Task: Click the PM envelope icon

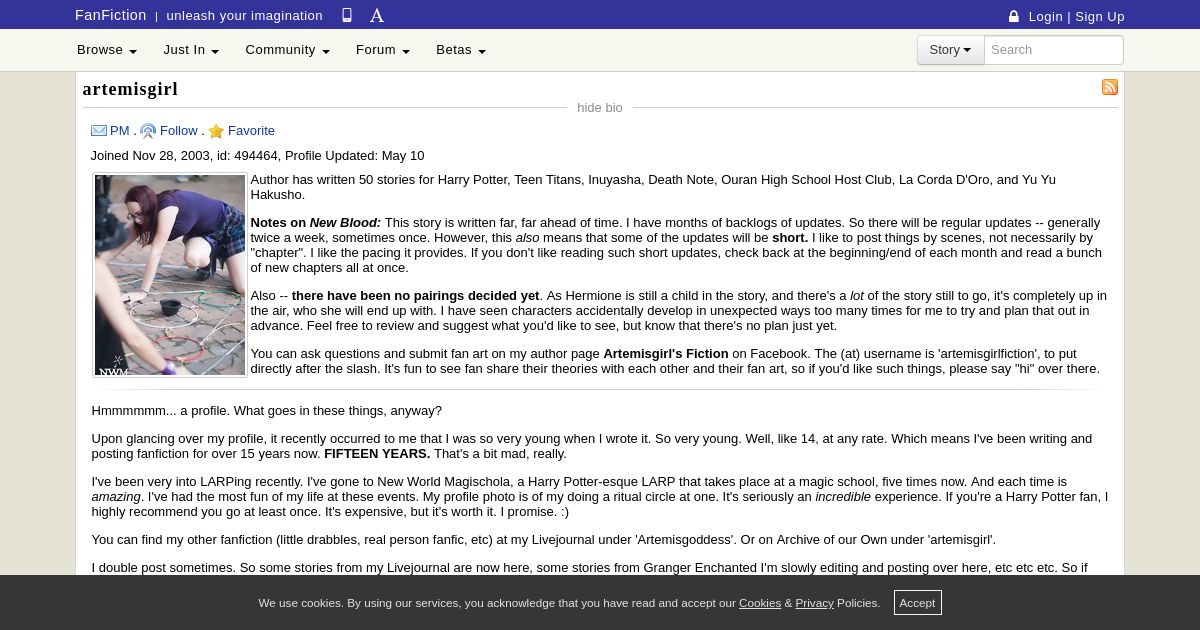Action: click(99, 131)
